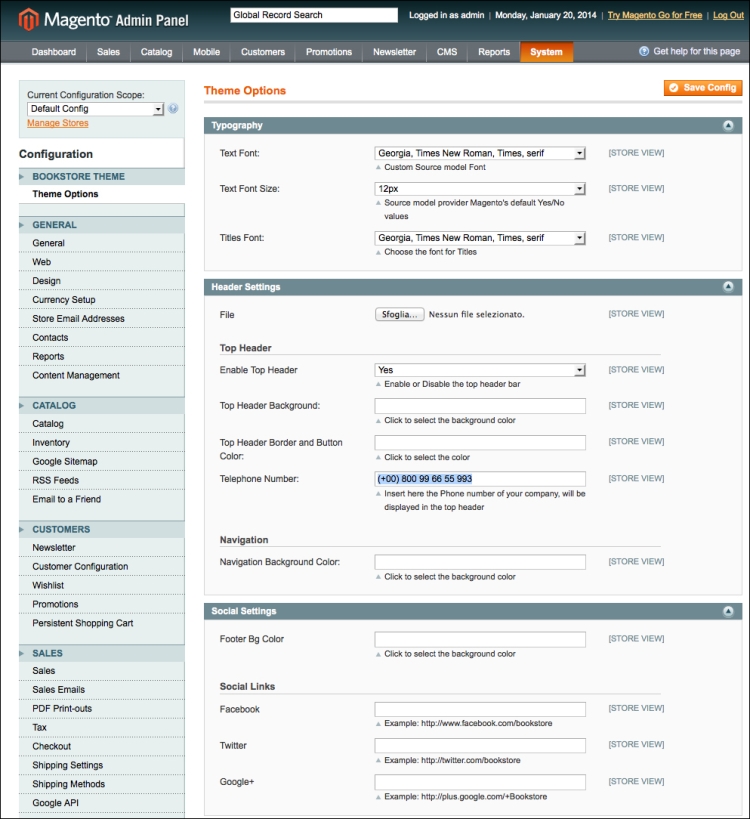Open the Customers menu in the top navigation
Viewport: 750px width, 819px height.
click(263, 52)
